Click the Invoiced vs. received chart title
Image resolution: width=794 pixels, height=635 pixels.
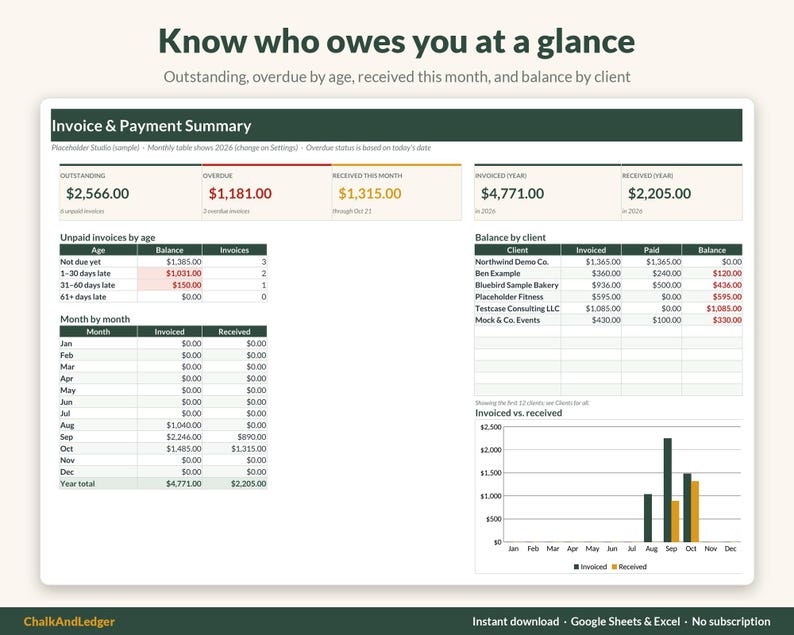point(519,413)
